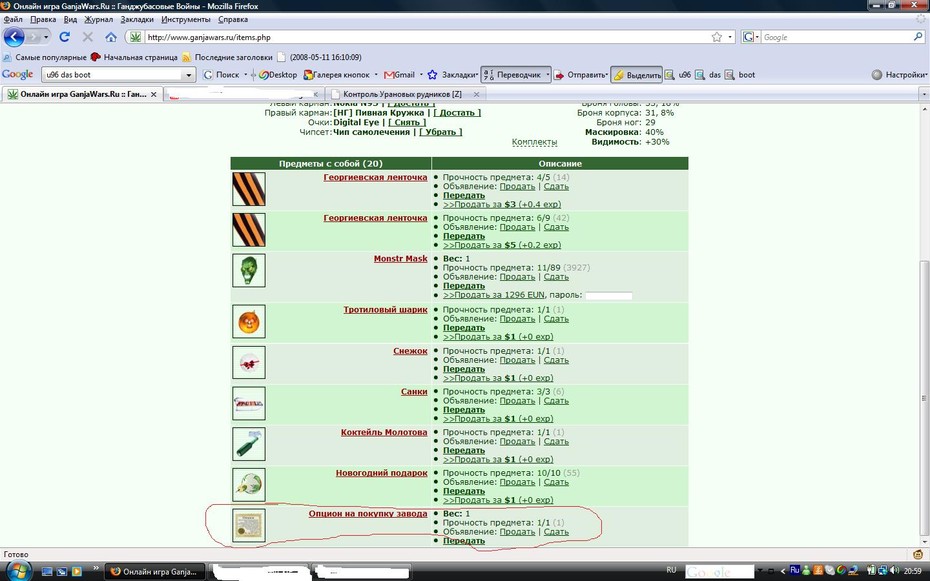
Task: Reload the page with the refresh icon
Action: tap(65, 37)
